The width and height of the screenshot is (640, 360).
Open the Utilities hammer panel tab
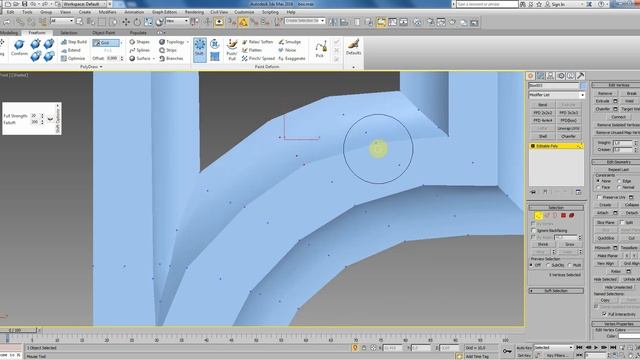580,76
